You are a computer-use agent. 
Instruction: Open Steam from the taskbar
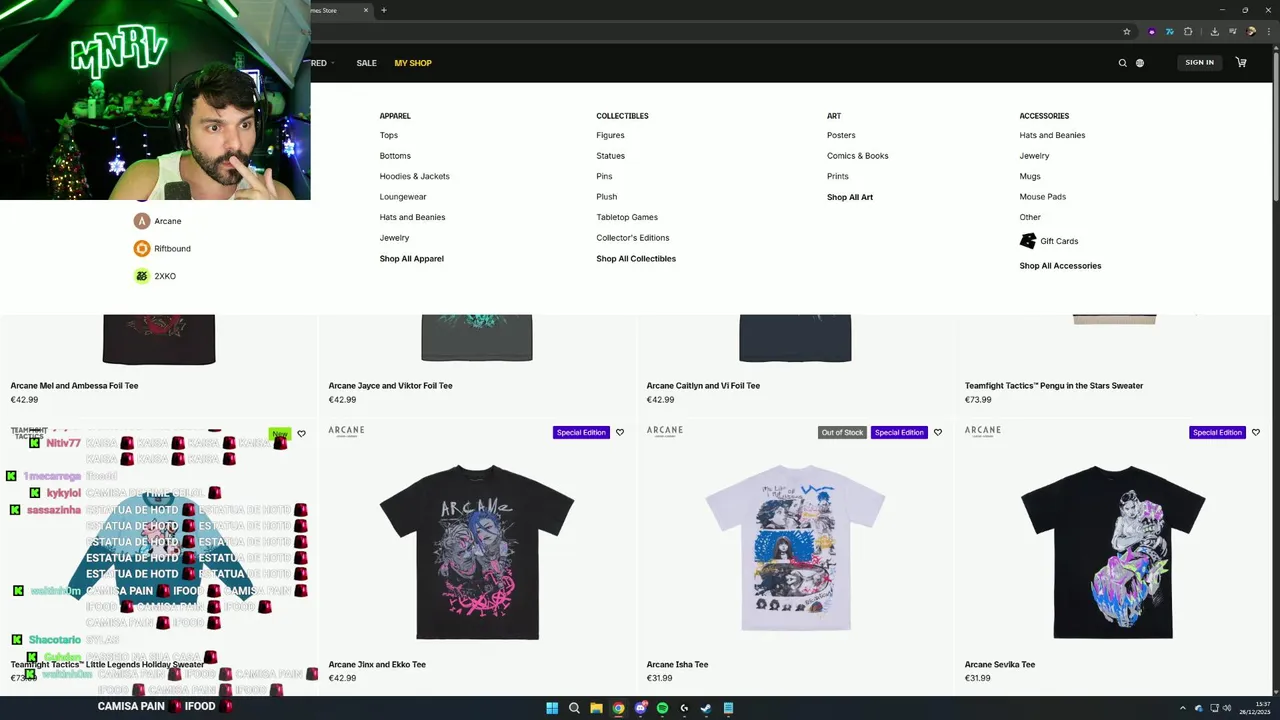pos(706,708)
